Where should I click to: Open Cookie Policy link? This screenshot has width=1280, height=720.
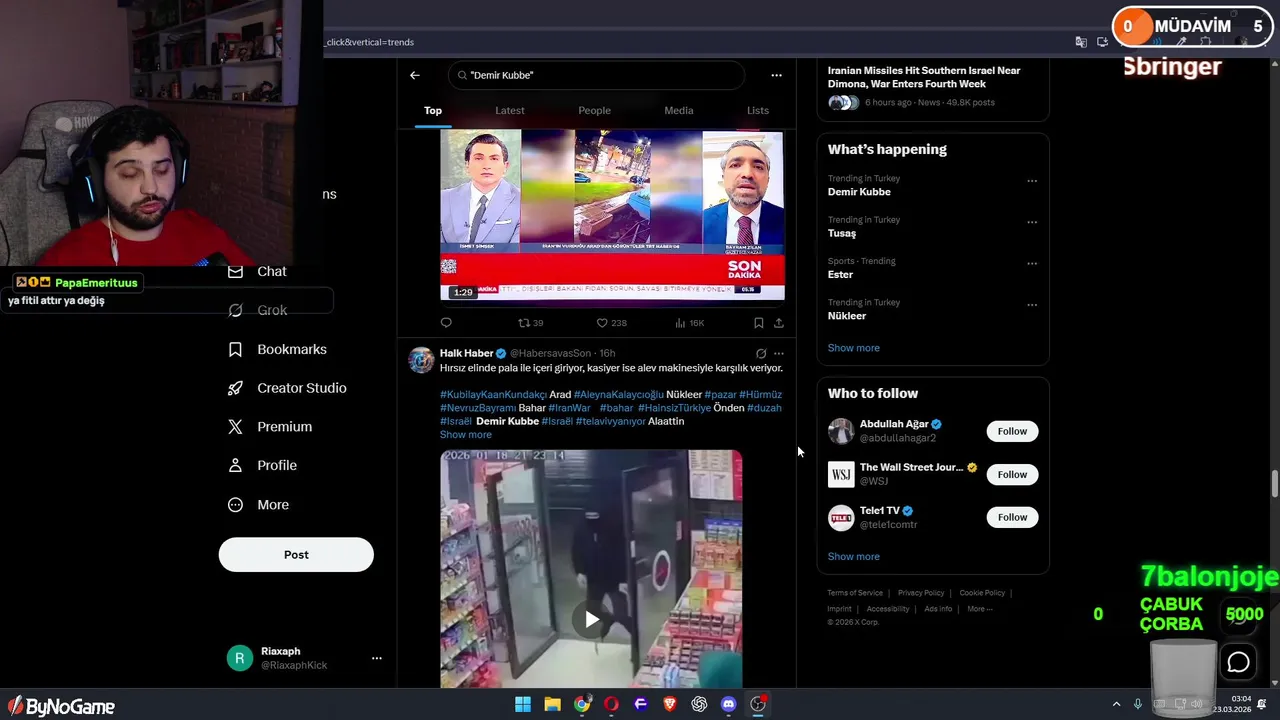pyautogui.click(x=982, y=593)
